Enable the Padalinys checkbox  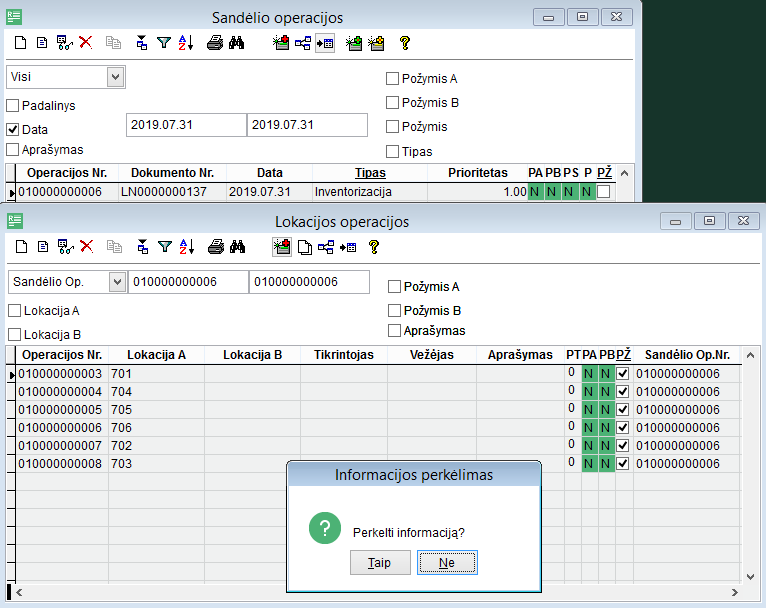pyautogui.click(x=13, y=105)
